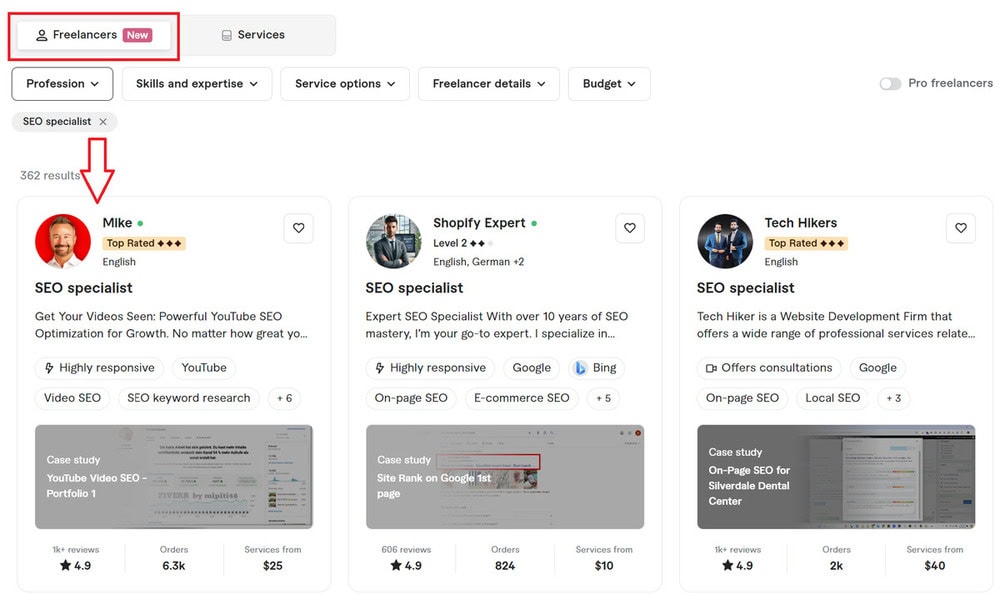Select the YouTube tag on Mike's card

[x=204, y=368]
